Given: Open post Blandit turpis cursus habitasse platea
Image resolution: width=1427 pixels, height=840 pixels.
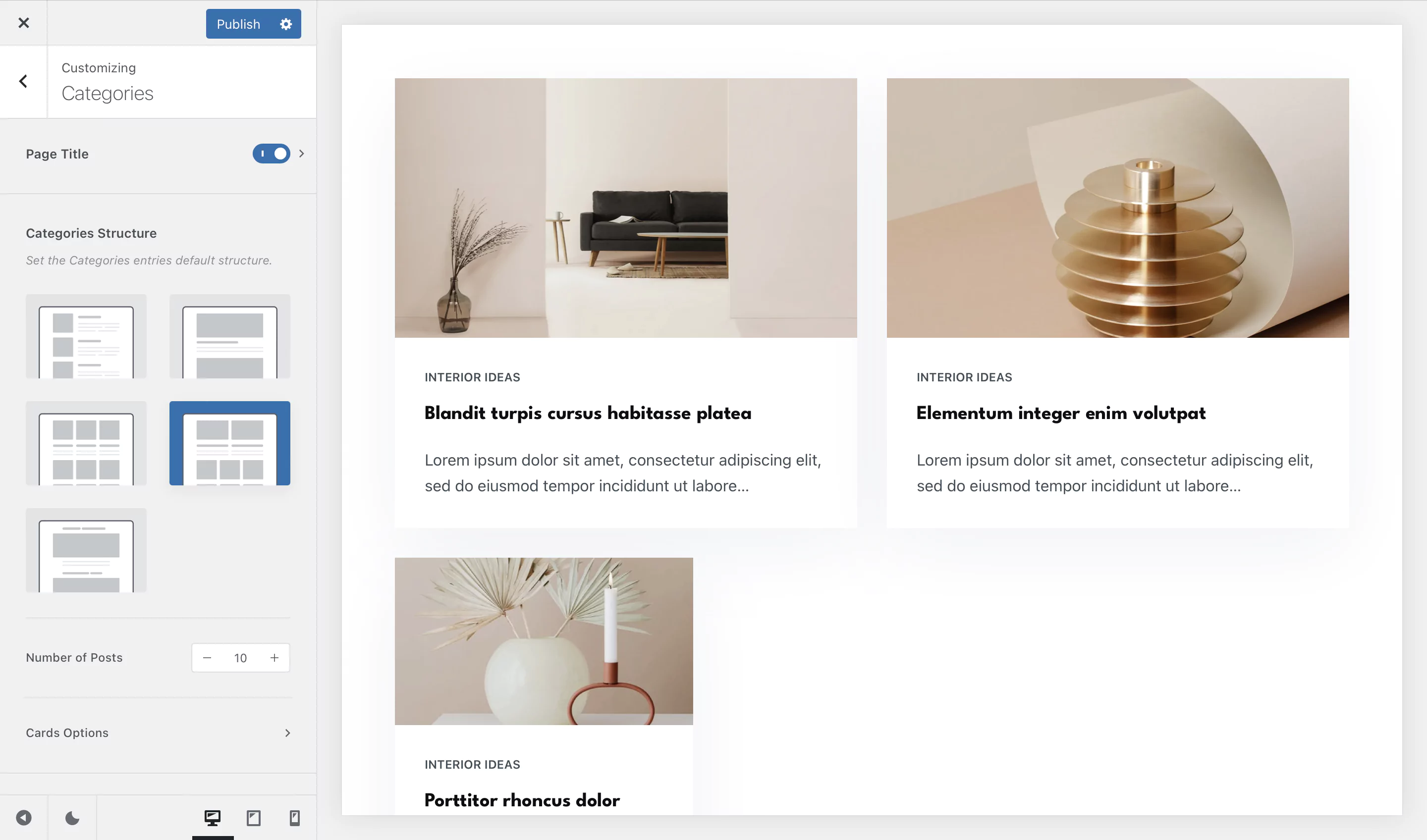Looking at the screenshot, I should click(x=588, y=413).
